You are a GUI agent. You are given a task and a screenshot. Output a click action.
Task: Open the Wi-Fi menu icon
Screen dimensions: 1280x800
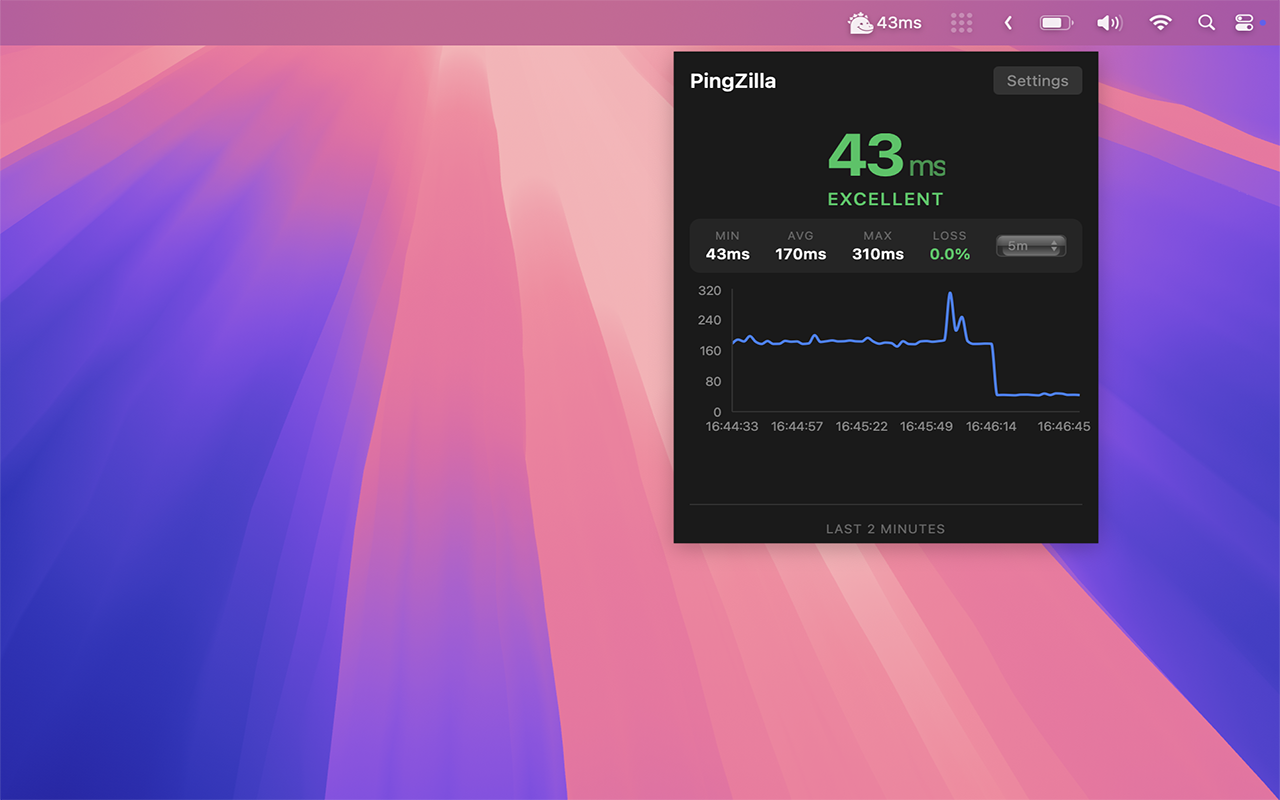click(x=1158, y=22)
